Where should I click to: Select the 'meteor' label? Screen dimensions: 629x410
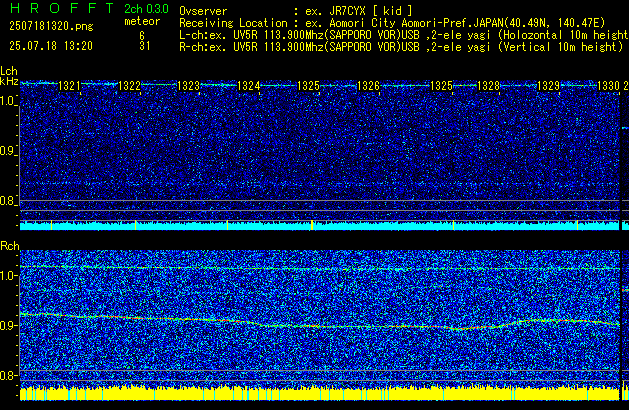(x=142, y=21)
